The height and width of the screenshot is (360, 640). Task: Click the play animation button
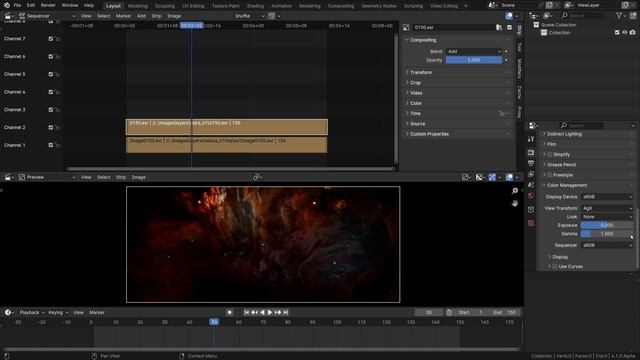tap(270, 312)
